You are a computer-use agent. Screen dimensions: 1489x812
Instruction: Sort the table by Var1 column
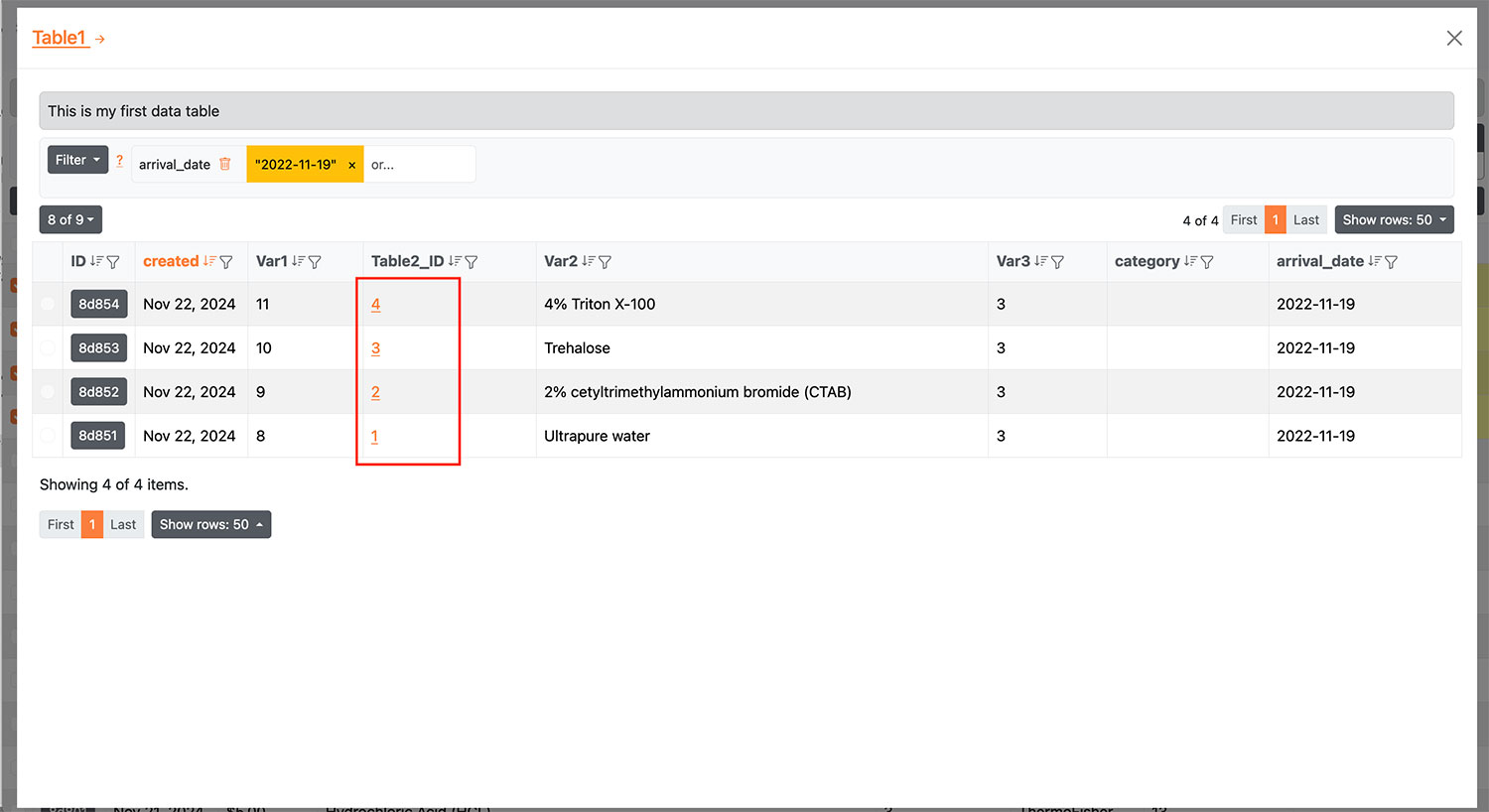[298, 262]
